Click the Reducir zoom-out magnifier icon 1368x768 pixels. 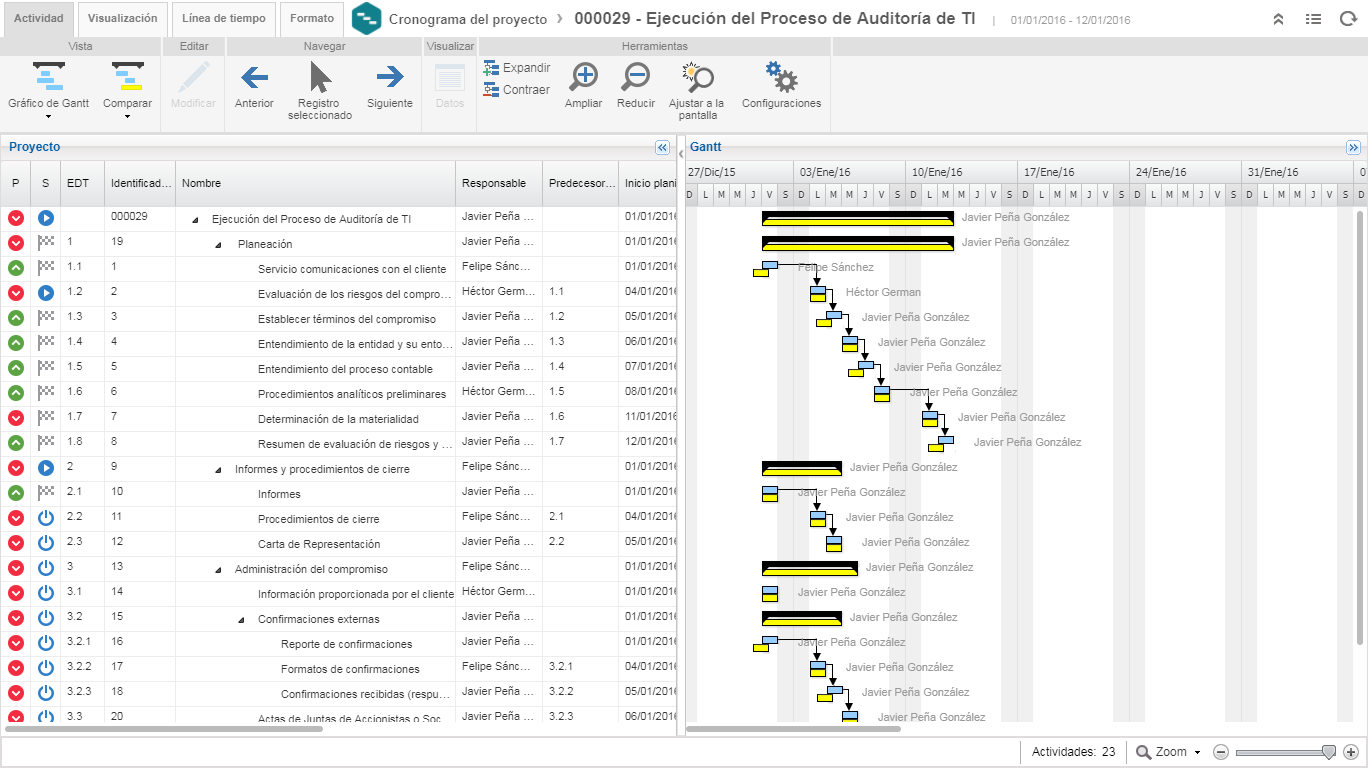click(635, 76)
